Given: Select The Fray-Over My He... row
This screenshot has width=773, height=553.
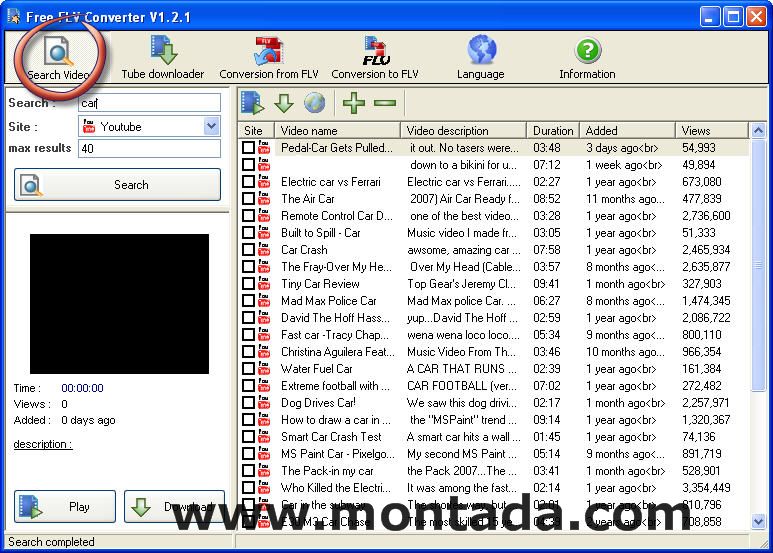Looking at the screenshot, I should [x=494, y=267].
